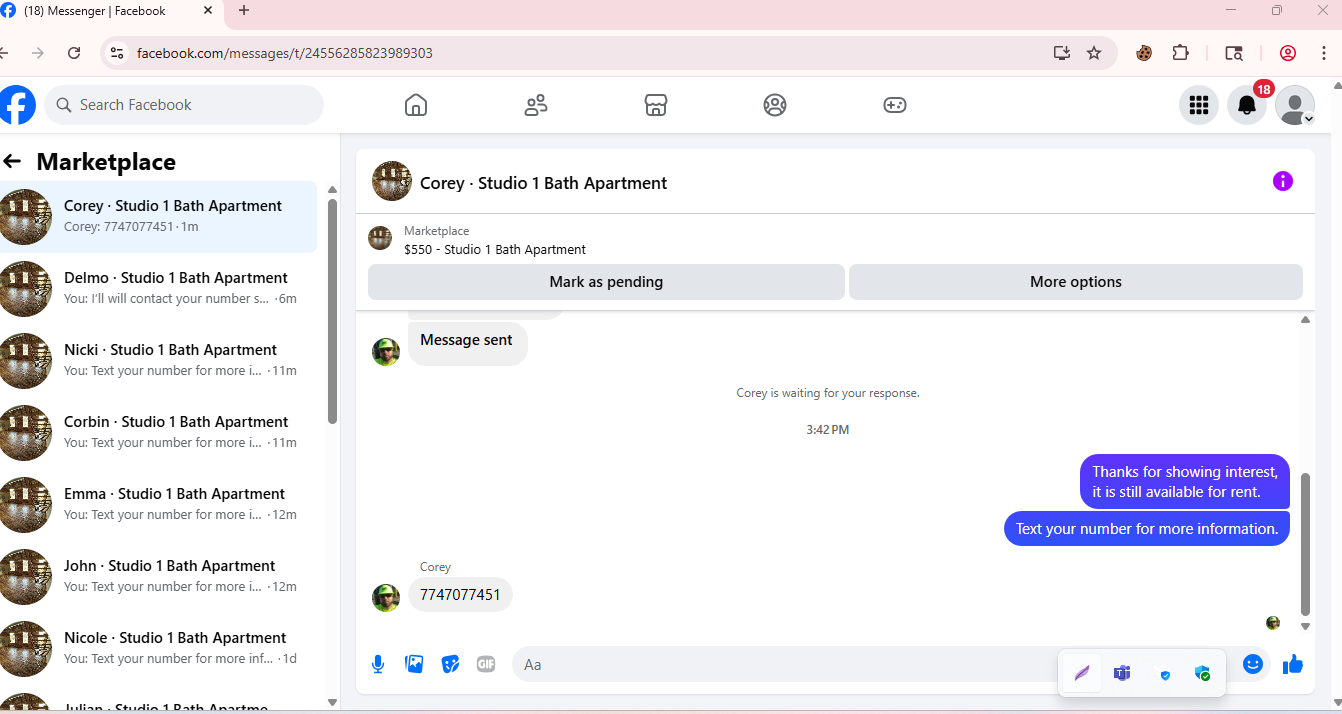Open Nicole Studio 1 Bath Apartment conversation
This screenshot has height=714, width=1342.
point(158,648)
